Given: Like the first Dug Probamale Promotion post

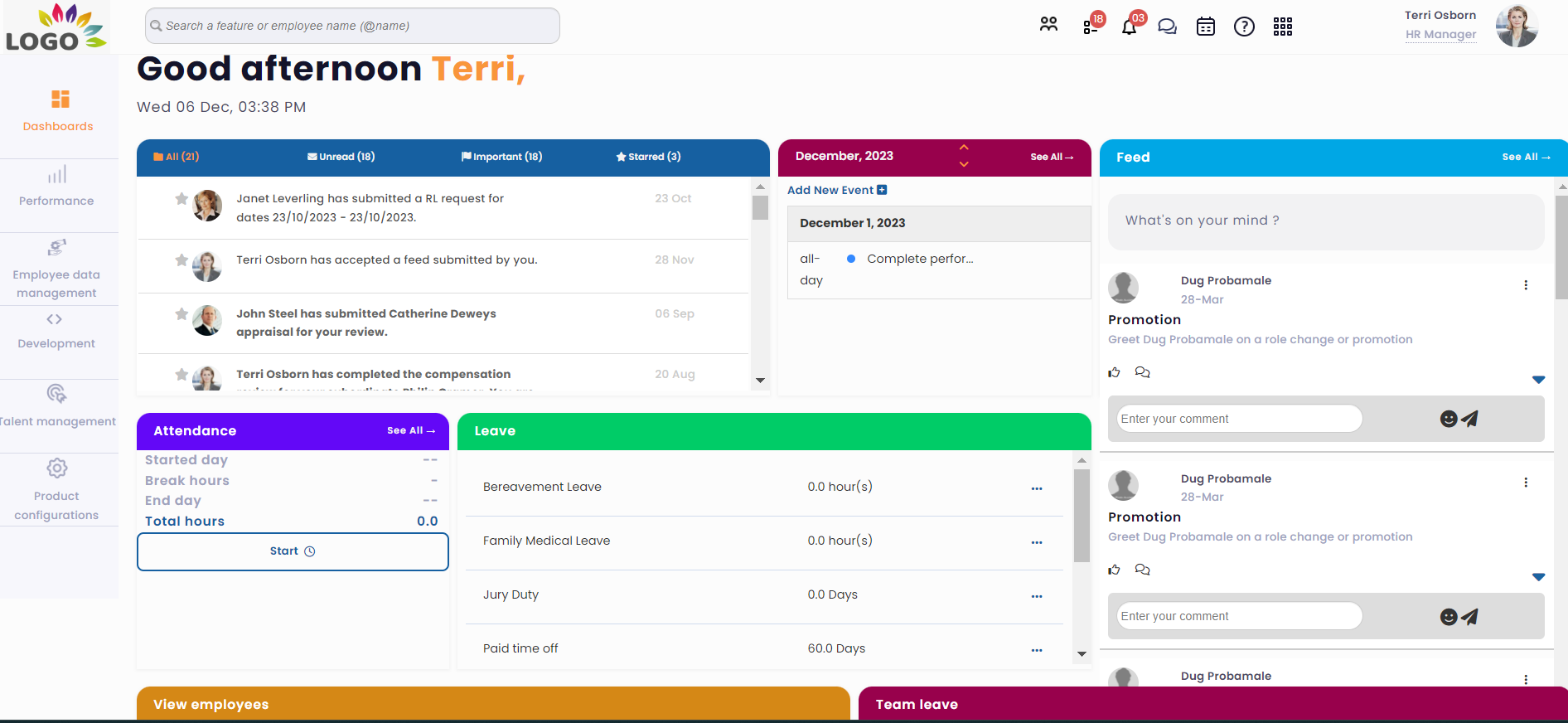Looking at the screenshot, I should [1115, 372].
